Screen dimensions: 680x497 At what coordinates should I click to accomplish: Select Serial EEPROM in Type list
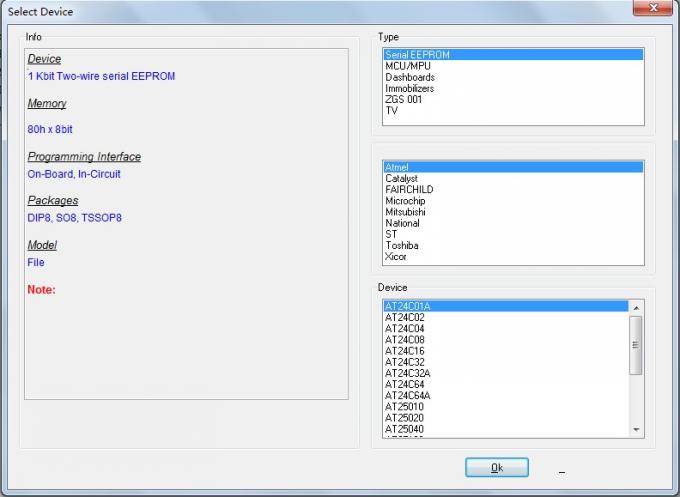click(513, 55)
